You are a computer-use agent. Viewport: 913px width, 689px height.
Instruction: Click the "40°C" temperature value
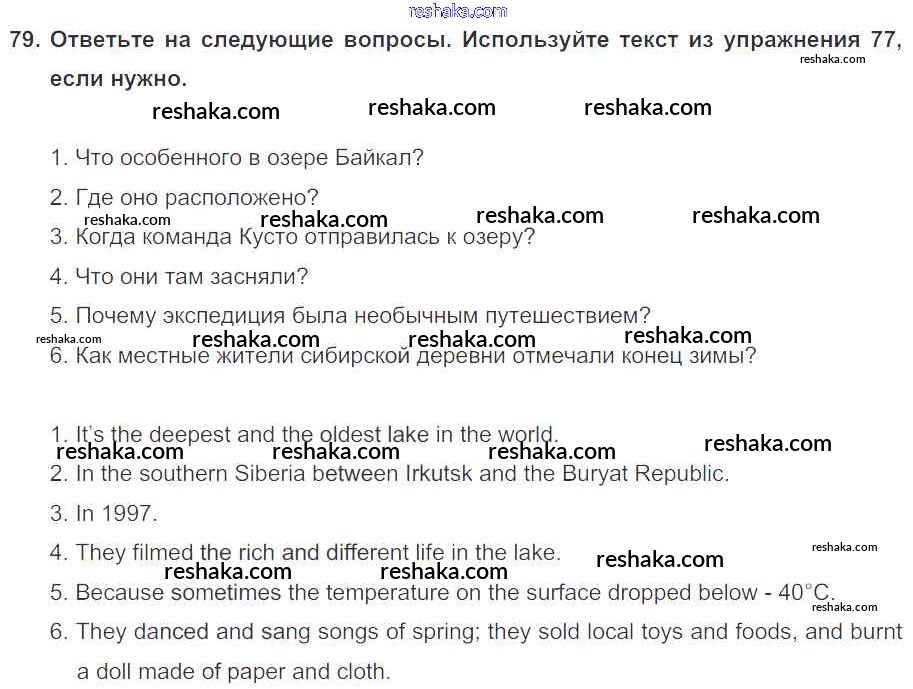806,593
